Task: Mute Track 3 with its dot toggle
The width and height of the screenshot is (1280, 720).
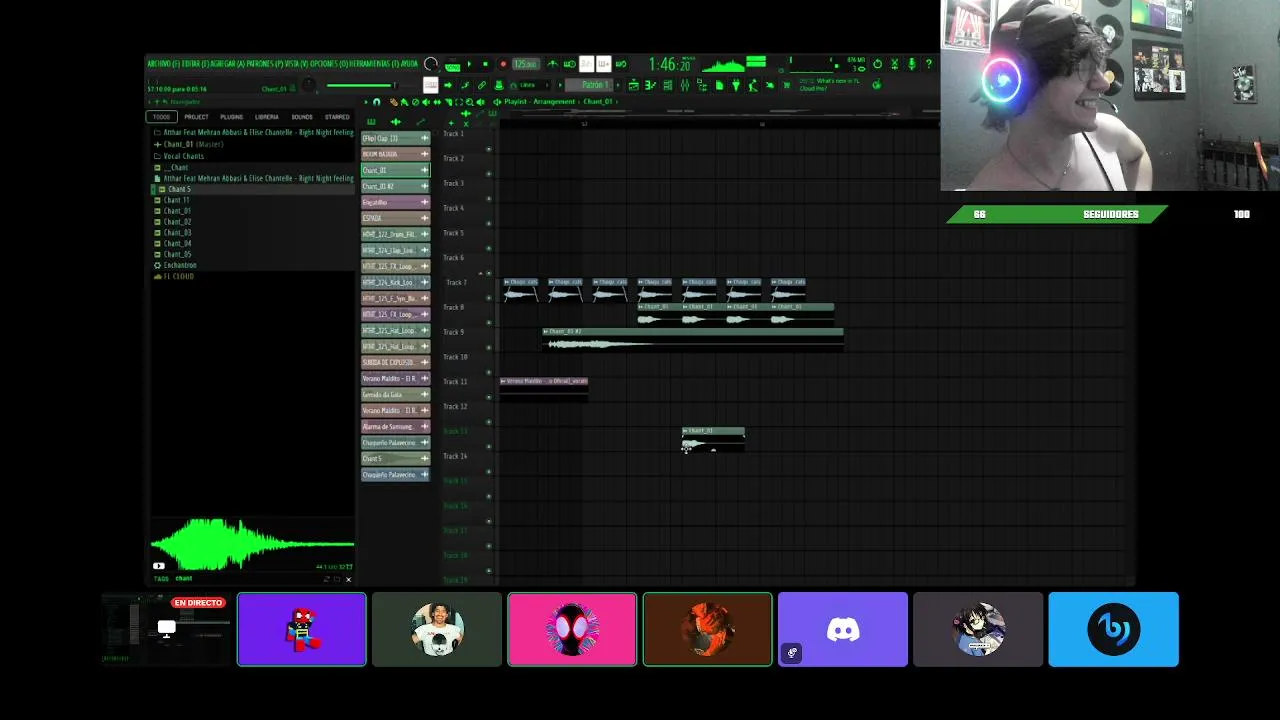Action: [x=488, y=199]
